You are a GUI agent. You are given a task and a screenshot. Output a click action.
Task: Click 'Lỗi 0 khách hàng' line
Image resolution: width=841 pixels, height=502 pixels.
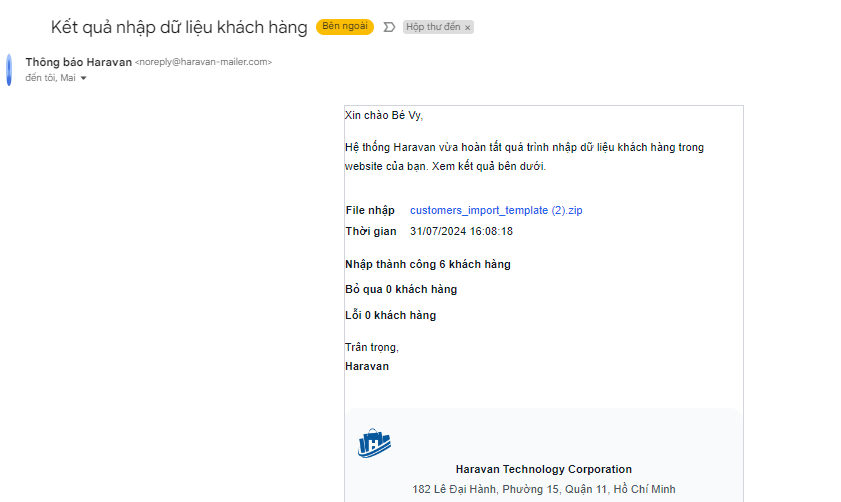[390, 315]
